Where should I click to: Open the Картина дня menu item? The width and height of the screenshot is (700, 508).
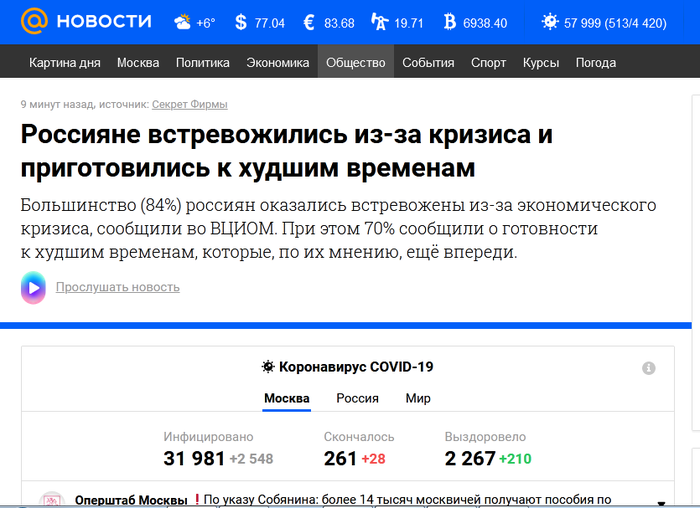(65, 62)
